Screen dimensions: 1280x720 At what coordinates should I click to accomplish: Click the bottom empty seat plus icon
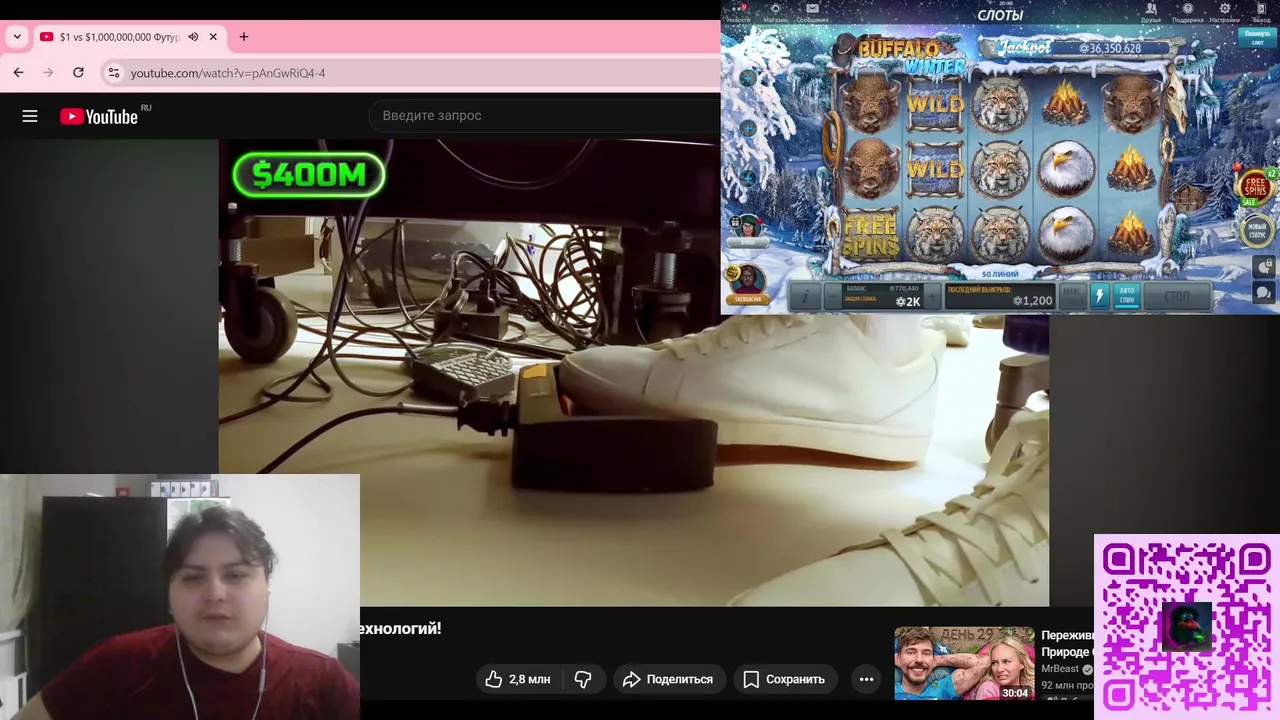point(748,178)
